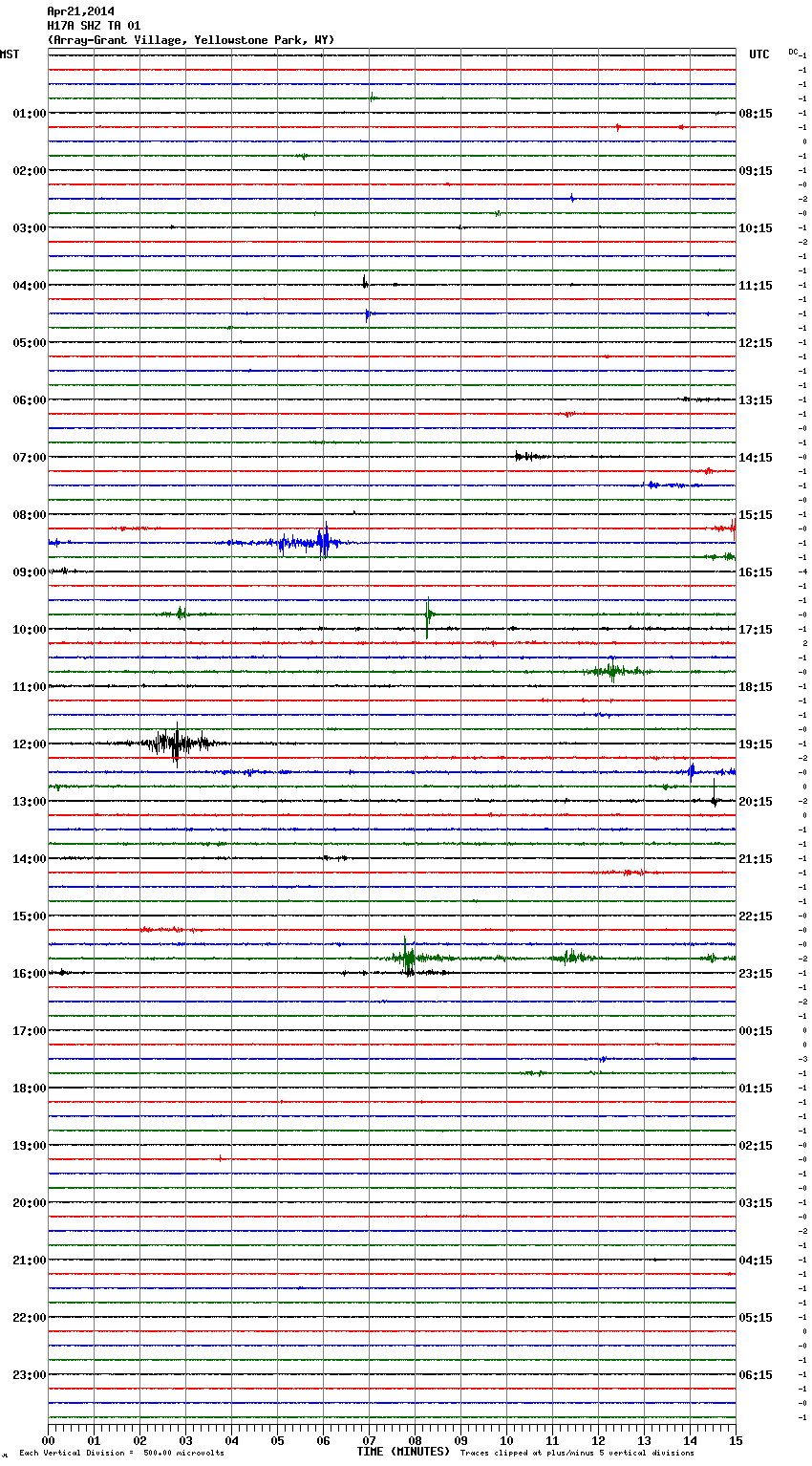Click the 00 minute axis tick label

point(48,1440)
